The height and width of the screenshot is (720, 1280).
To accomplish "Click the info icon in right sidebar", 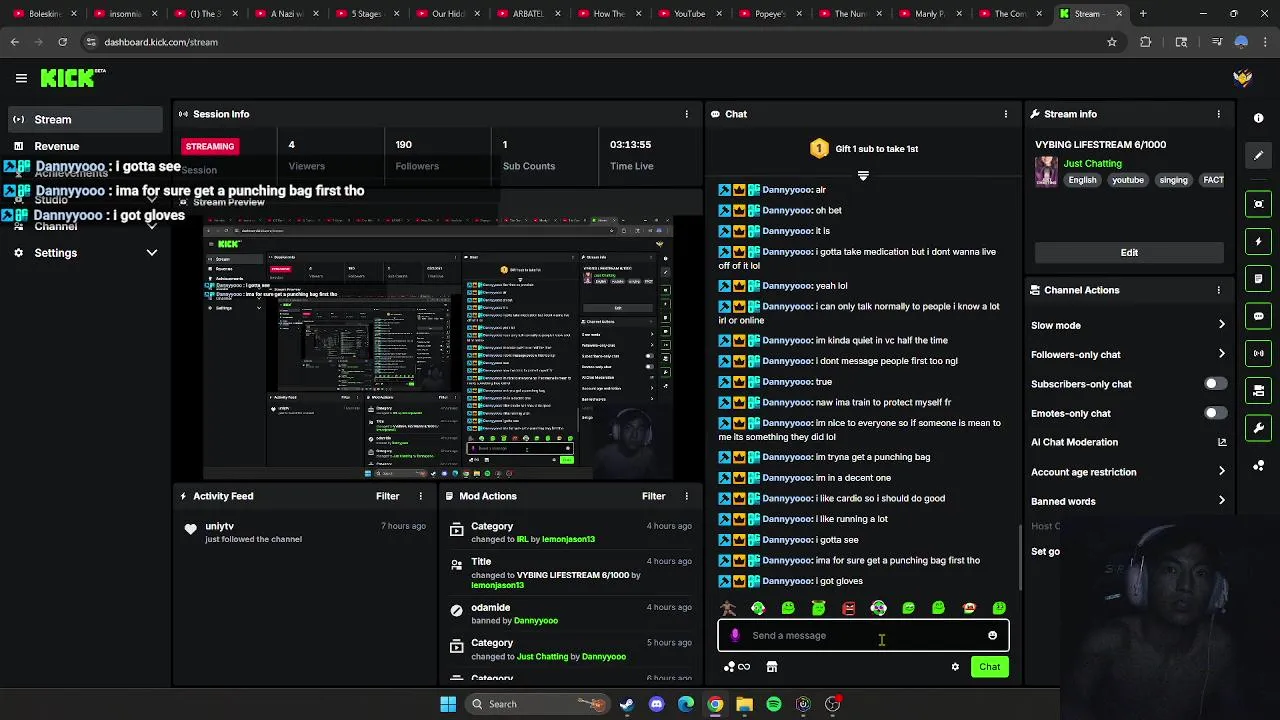I will (1258, 118).
